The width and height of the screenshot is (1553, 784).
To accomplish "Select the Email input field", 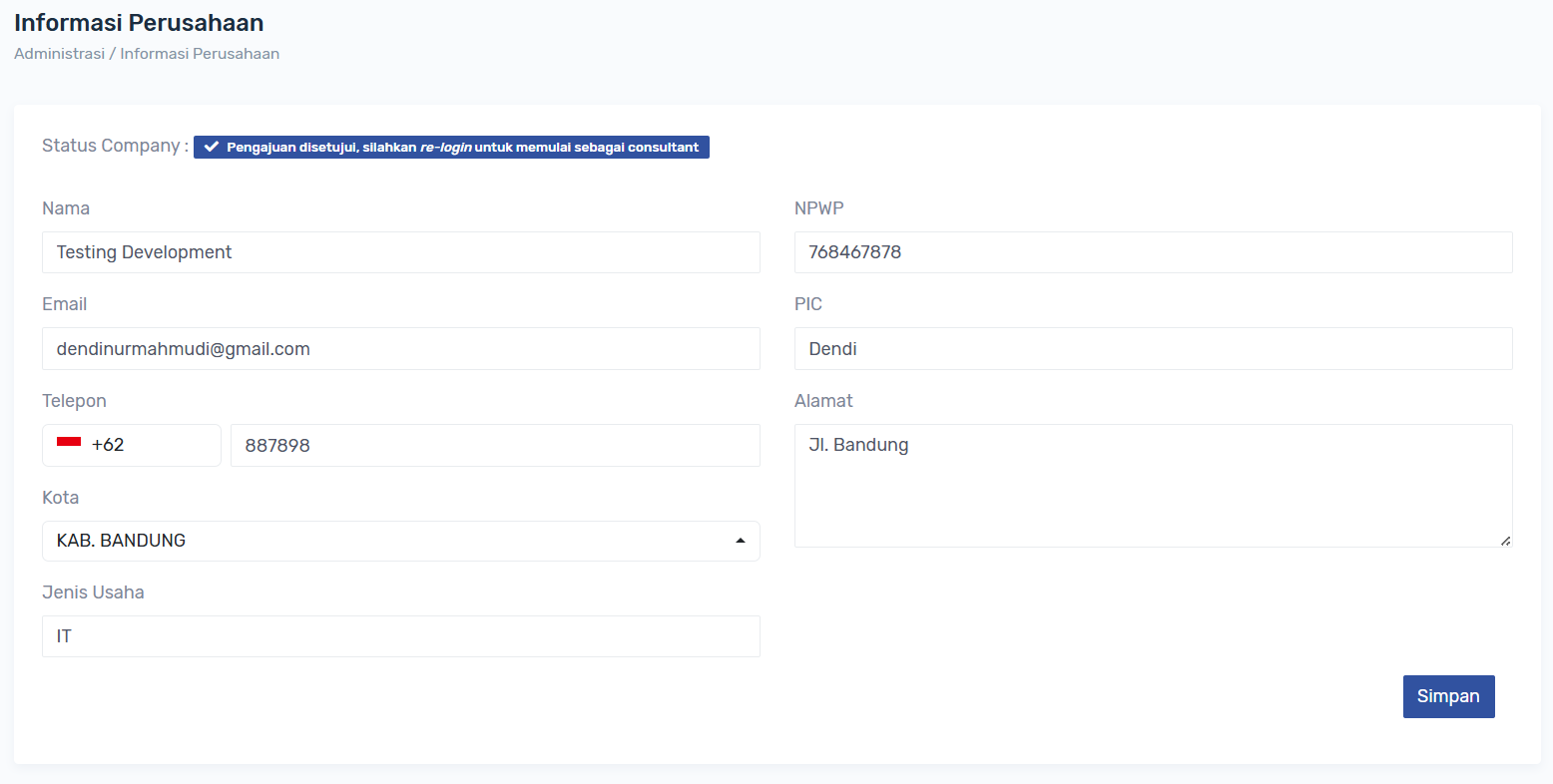I will pos(400,349).
